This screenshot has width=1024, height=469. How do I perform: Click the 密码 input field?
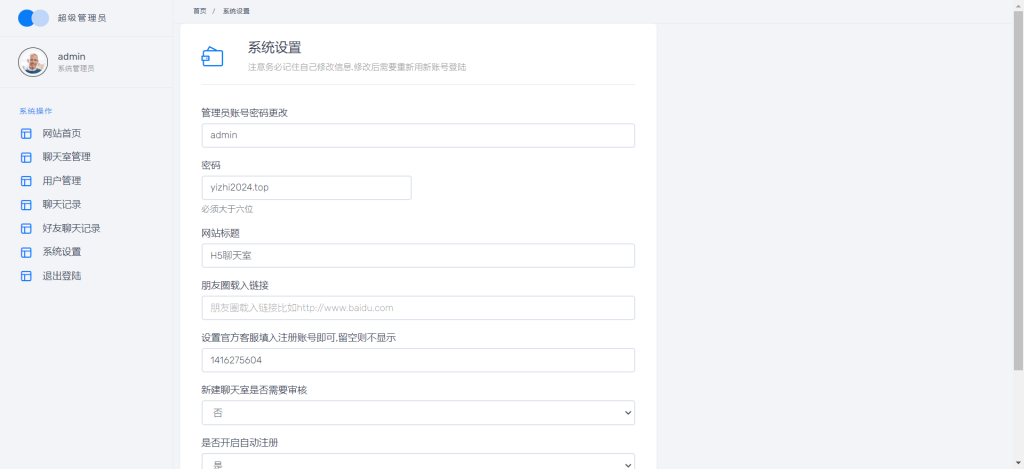pyautogui.click(x=306, y=188)
